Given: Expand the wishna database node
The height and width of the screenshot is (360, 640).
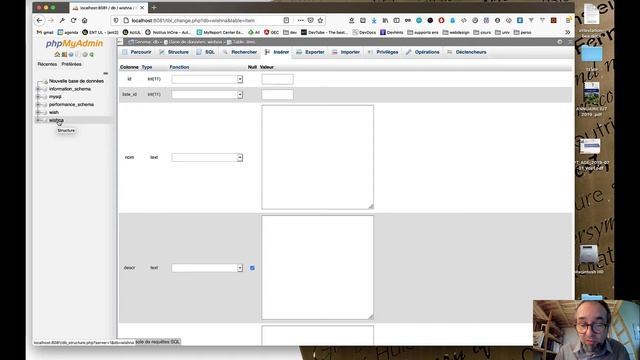Looking at the screenshot, I should [x=38, y=120].
